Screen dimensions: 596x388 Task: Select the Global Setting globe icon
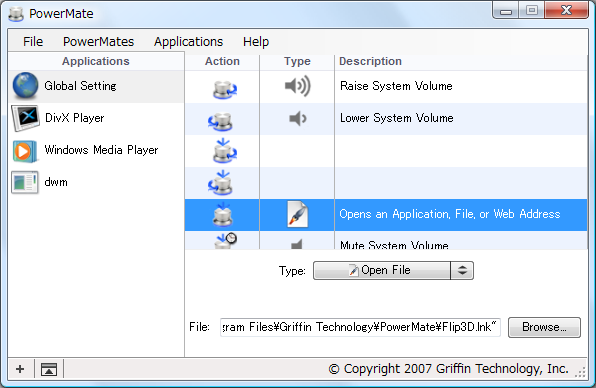coord(25,86)
